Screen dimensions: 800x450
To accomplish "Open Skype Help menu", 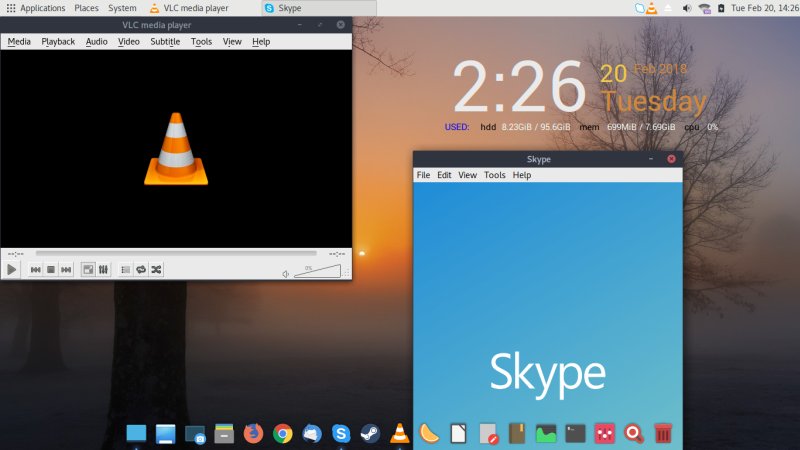I will [x=521, y=175].
